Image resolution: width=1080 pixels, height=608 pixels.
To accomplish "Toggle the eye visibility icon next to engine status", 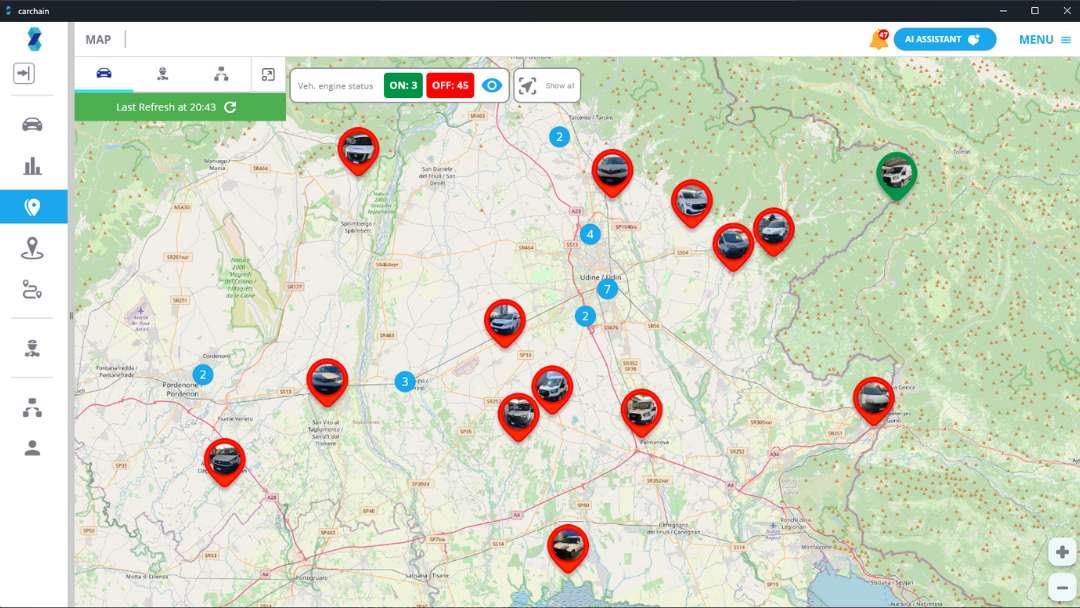I will click(x=491, y=86).
